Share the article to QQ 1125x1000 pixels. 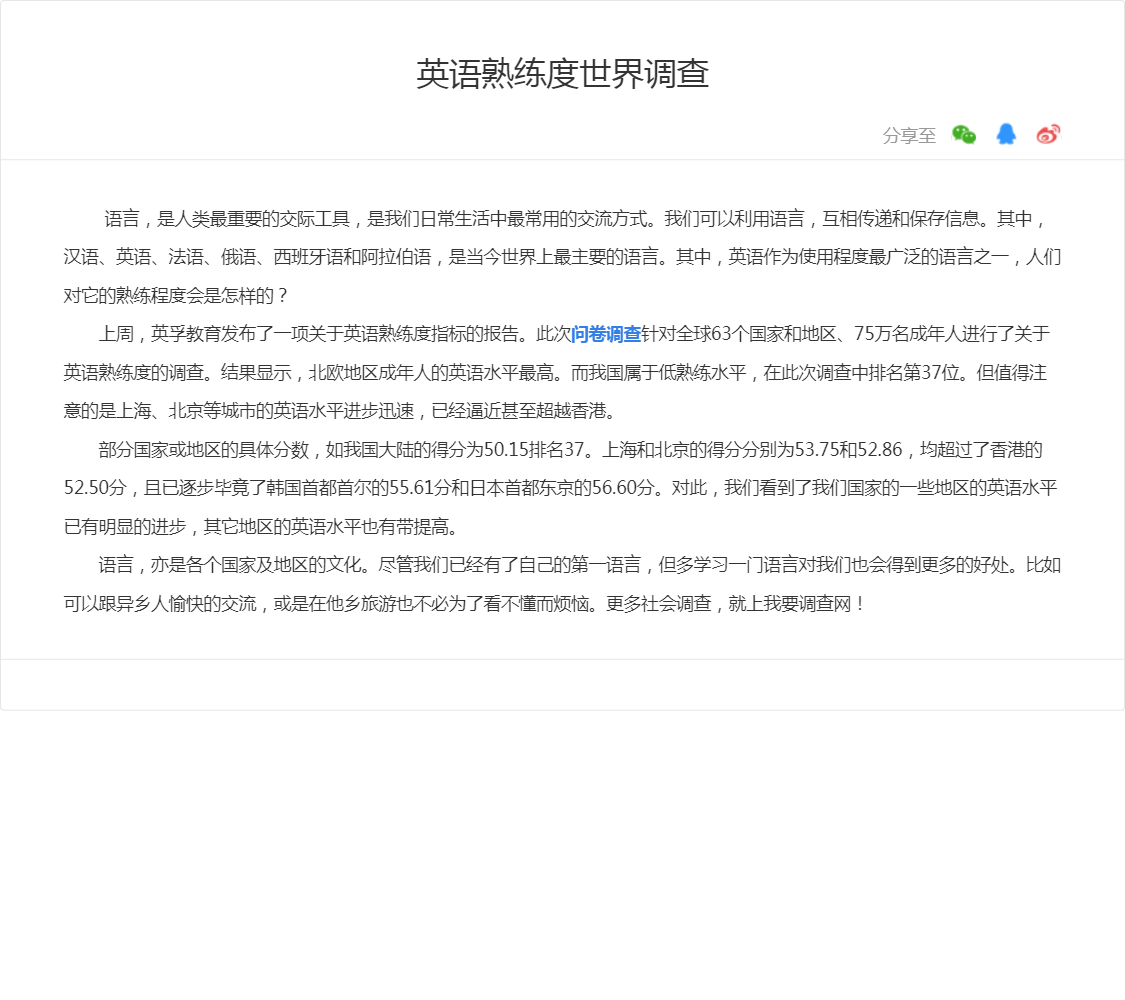[1006, 134]
